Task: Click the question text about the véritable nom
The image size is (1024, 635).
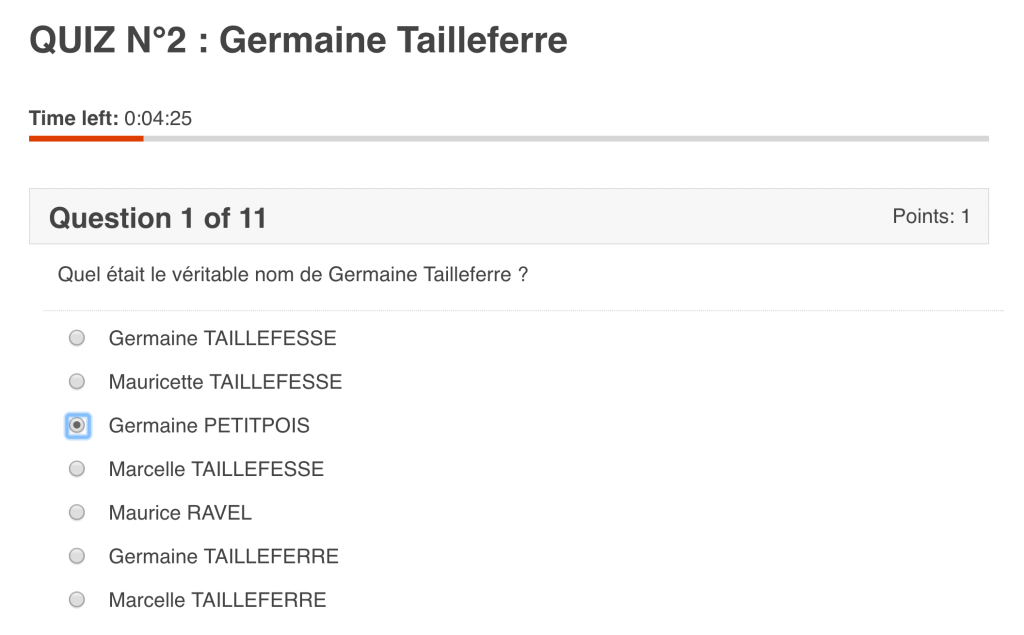Action: [x=293, y=274]
